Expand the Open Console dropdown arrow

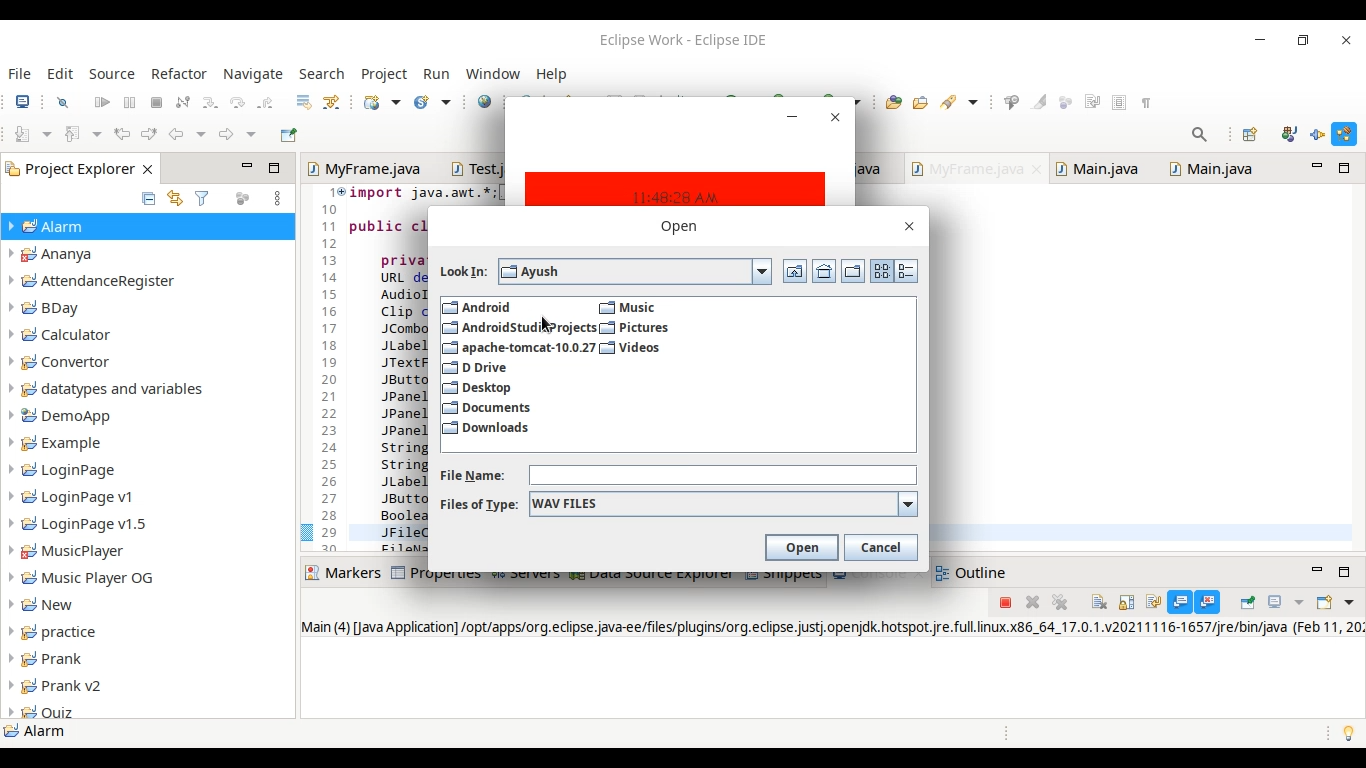coord(1347,602)
